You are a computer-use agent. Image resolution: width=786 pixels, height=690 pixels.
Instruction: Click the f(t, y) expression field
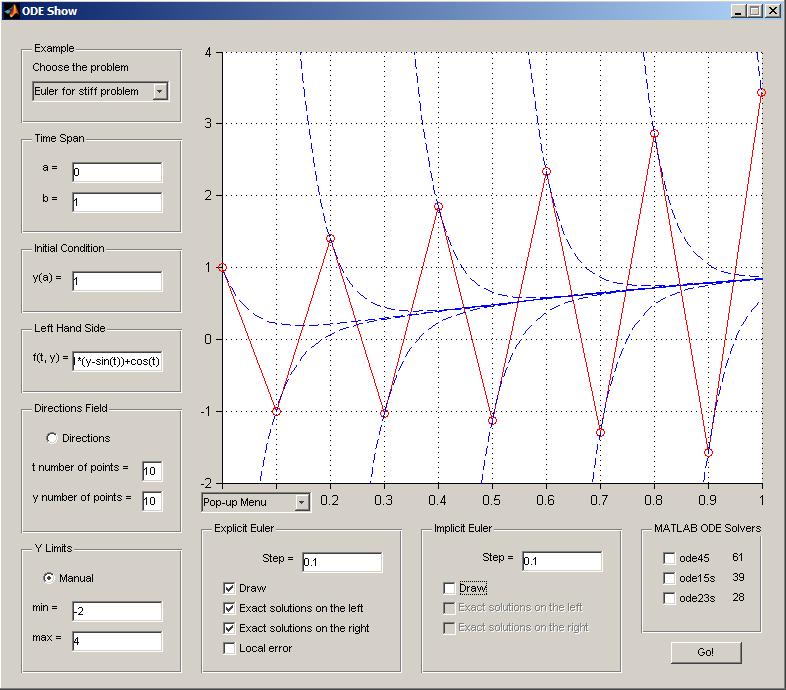(117, 361)
